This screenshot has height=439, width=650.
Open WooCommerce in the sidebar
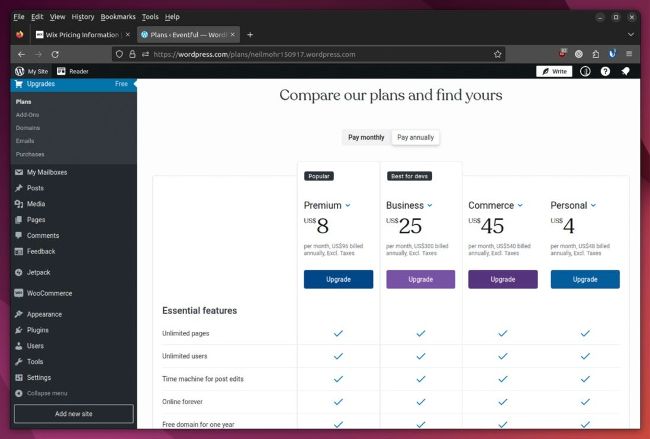point(48,293)
